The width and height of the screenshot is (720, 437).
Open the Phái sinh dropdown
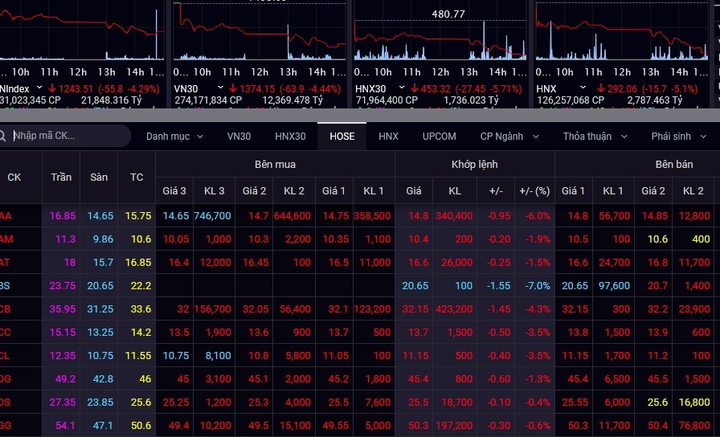click(679, 136)
